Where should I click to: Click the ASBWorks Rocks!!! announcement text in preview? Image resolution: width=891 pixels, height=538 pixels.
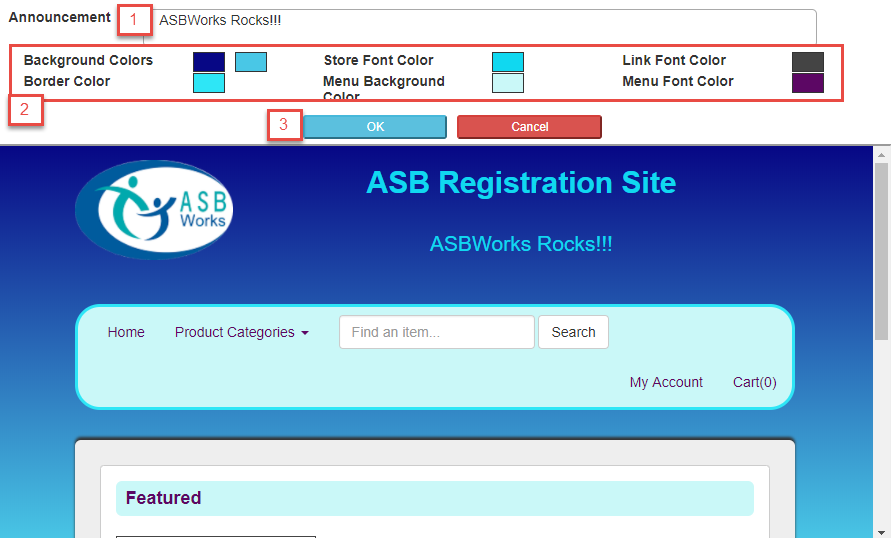tap(521, 244)
